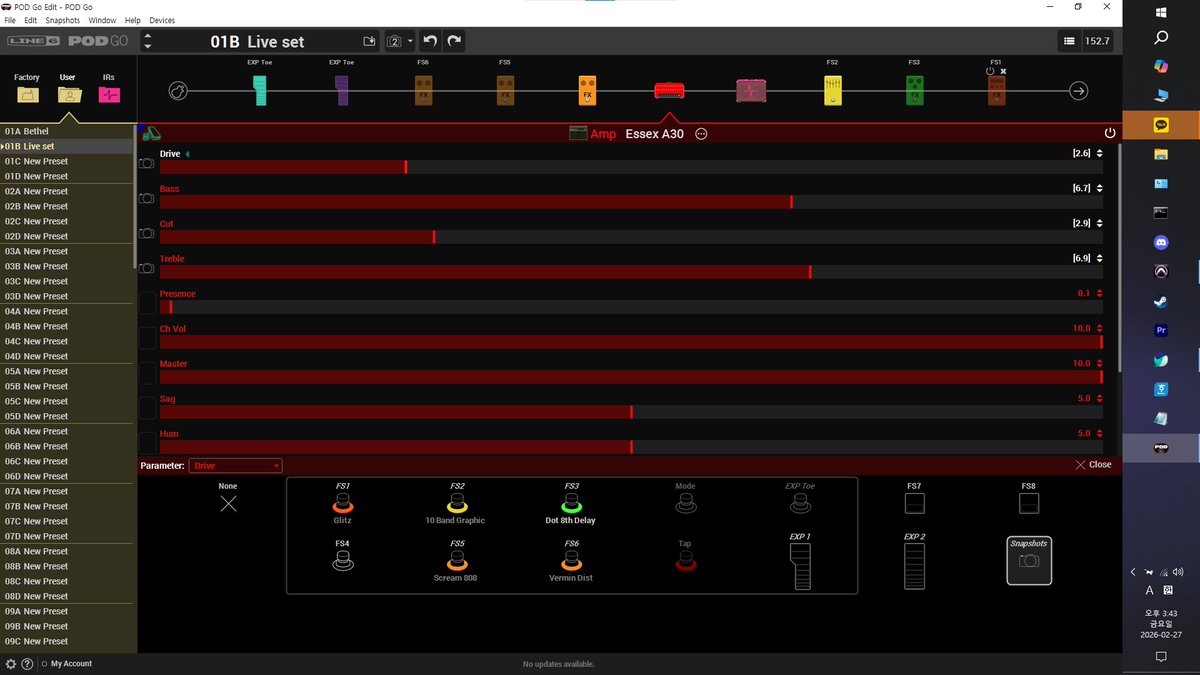Assign to FS3 Dot 8th Delay footswitch
This screenshot has width=1200, height=675.
(571, 503)
